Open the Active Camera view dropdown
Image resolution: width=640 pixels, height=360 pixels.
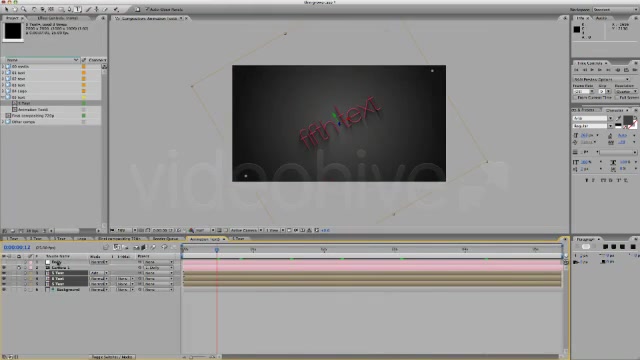[246, 230]
